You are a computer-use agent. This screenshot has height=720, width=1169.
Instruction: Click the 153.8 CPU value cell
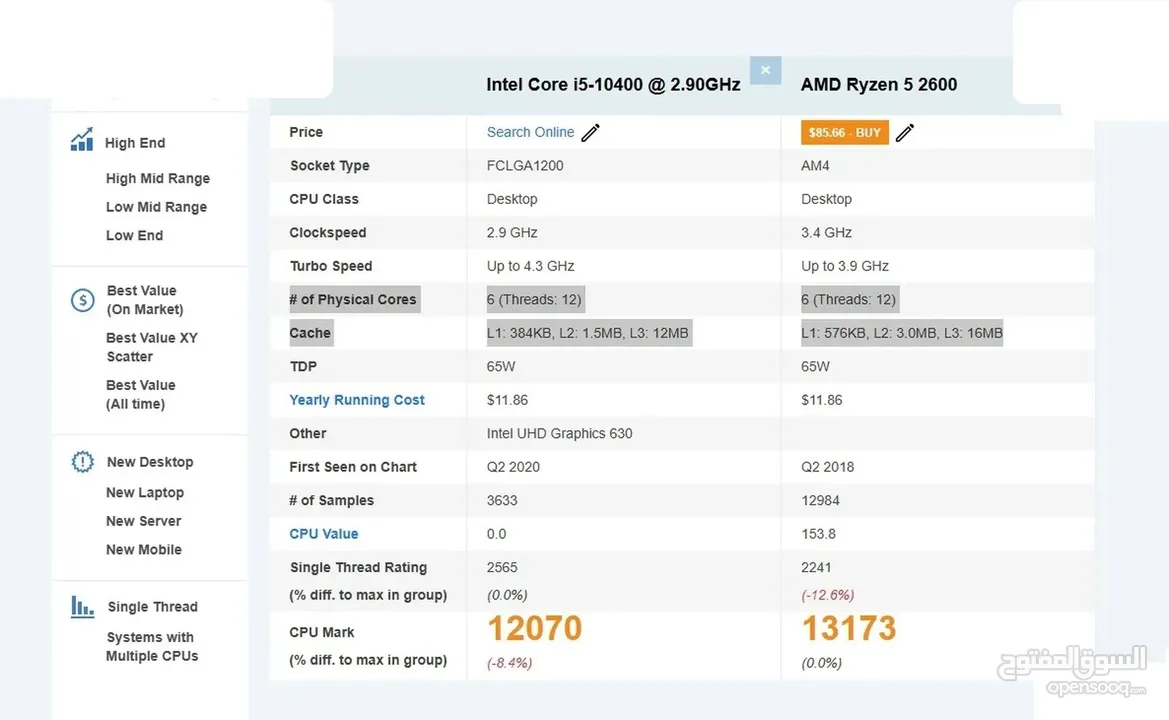click(x=818, y=534)
